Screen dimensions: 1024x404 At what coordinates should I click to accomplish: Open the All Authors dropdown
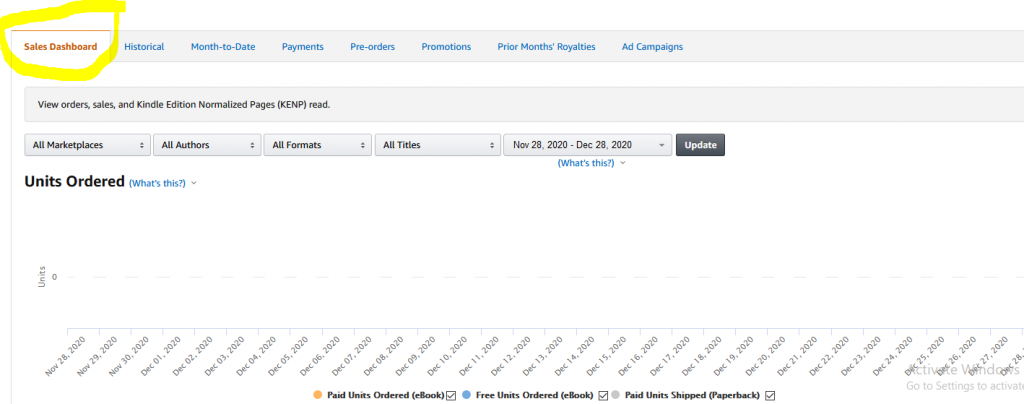(207, 145)
